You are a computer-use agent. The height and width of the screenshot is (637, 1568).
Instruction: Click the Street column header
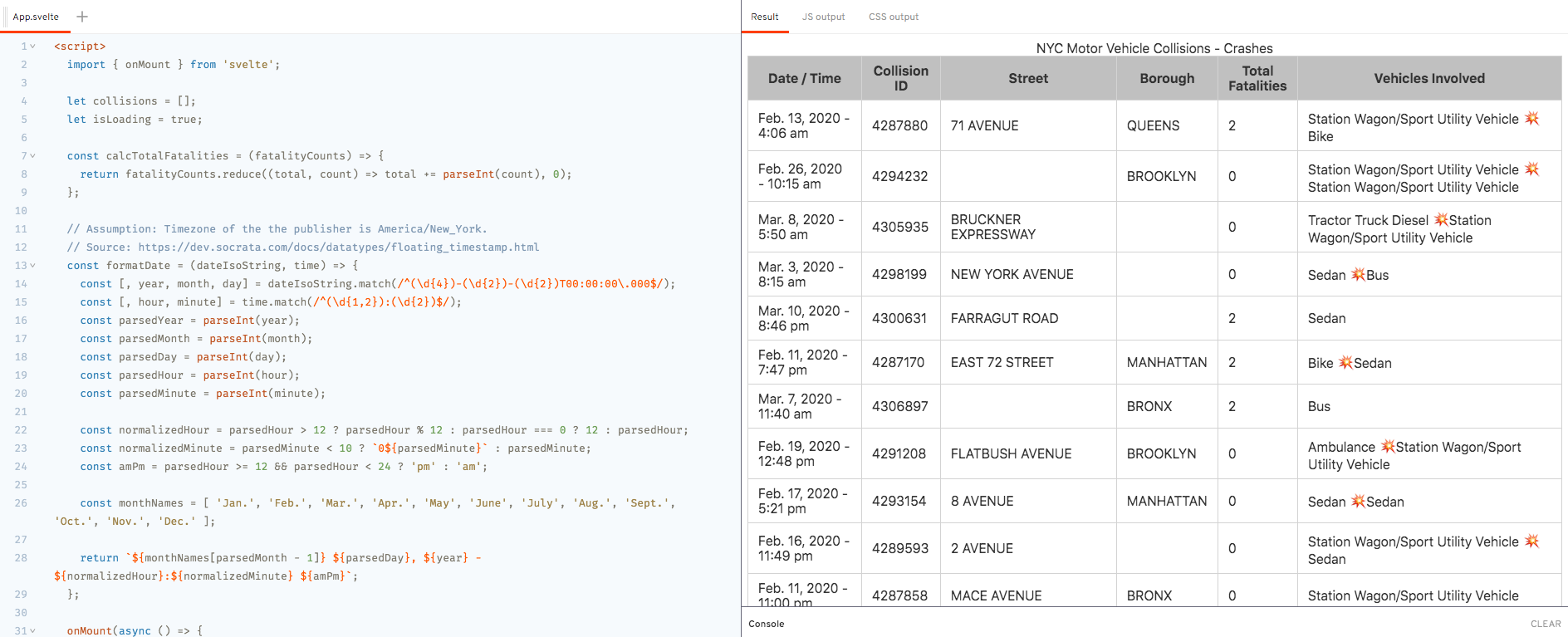(x=1028, y=78)
